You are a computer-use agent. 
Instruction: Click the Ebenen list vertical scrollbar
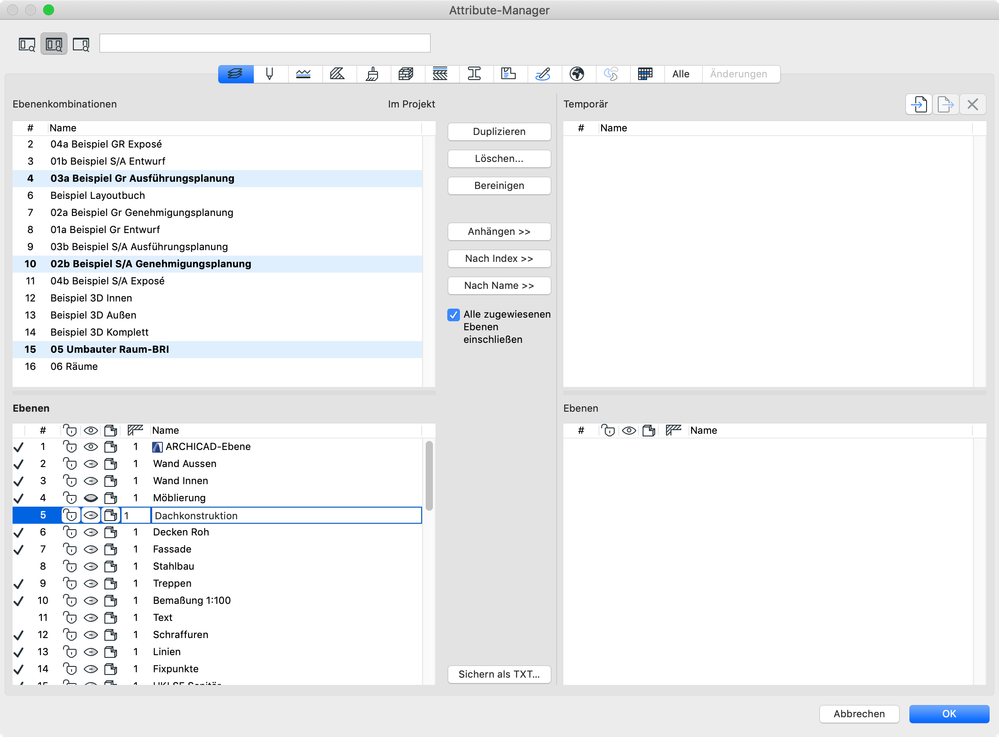click(x=429, y=476)
